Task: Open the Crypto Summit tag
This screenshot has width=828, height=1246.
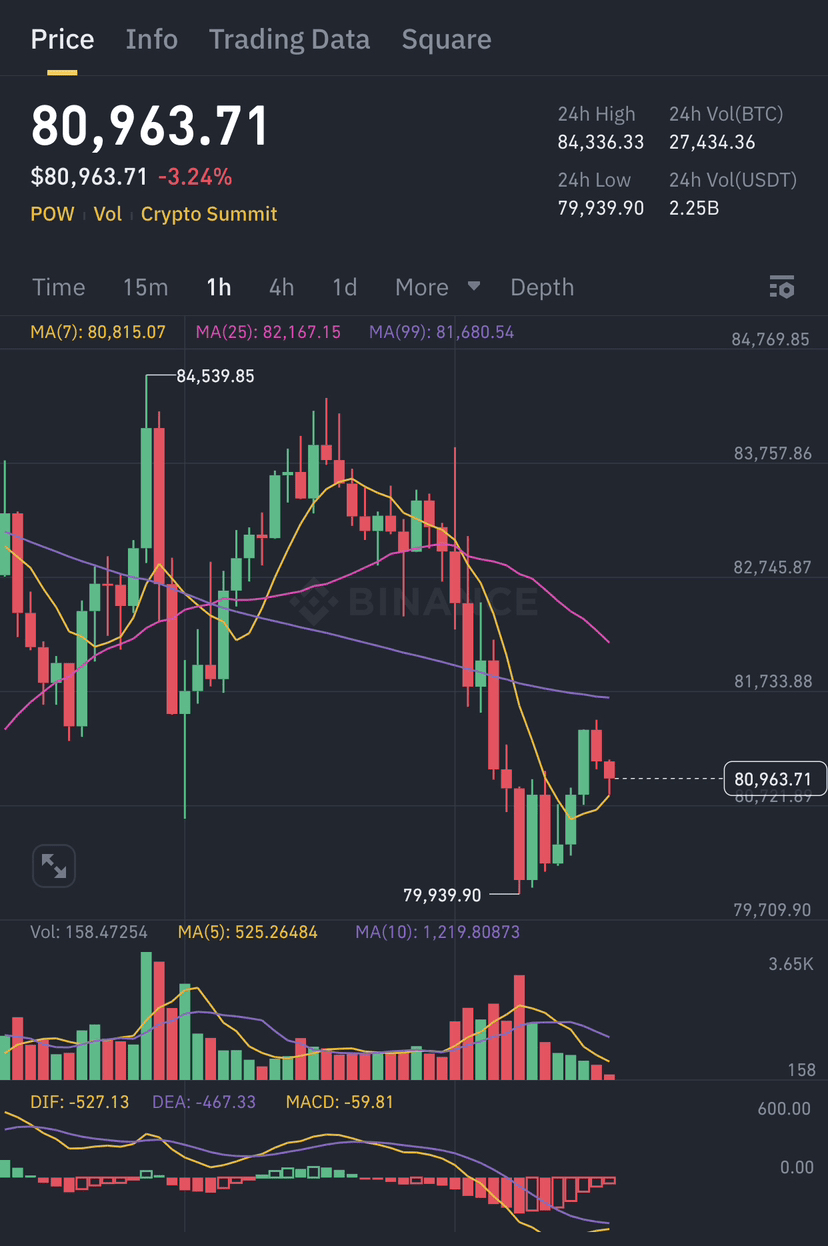Action: pos(209,214)
